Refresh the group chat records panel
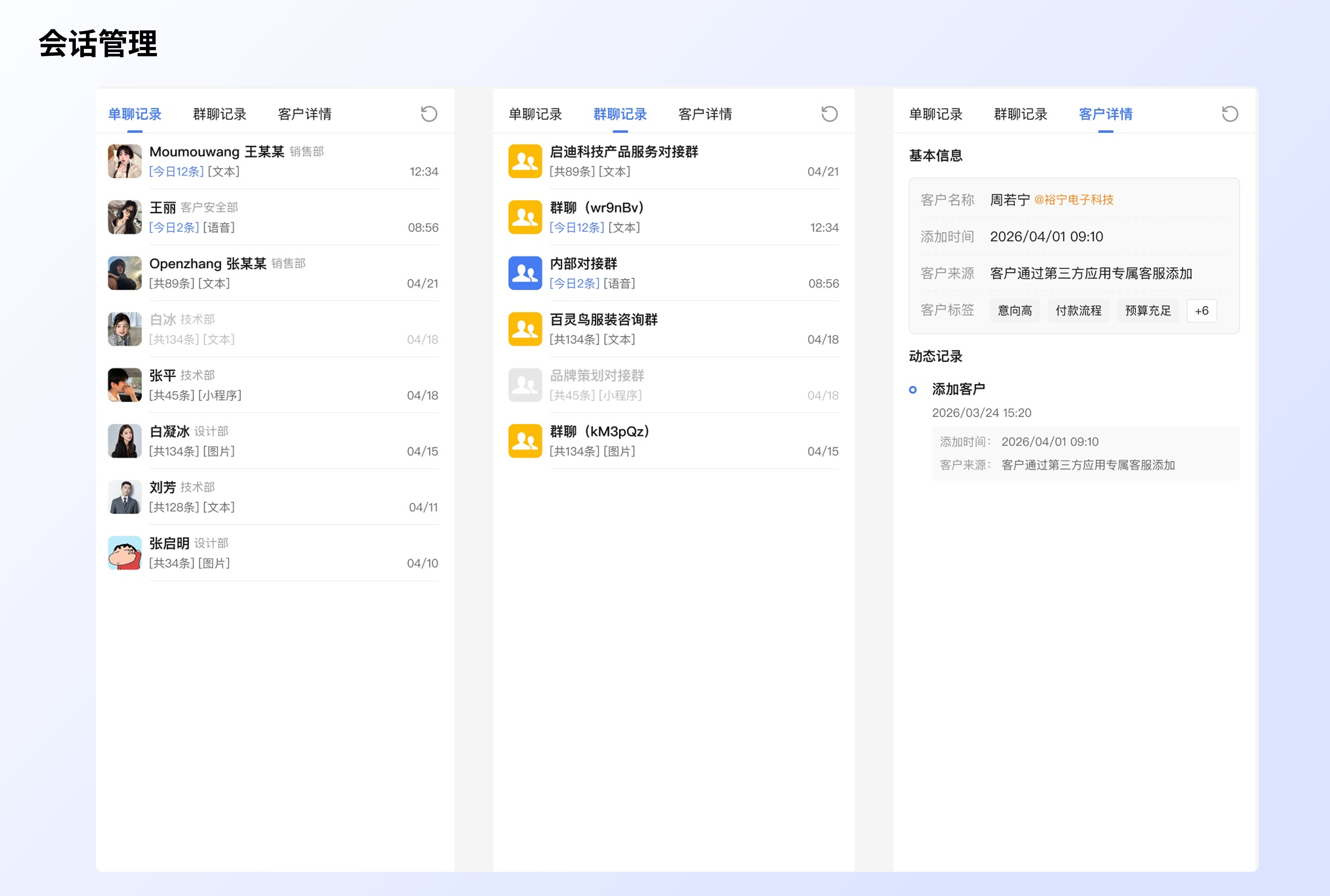1330x896 pixels. pos(829,114)
